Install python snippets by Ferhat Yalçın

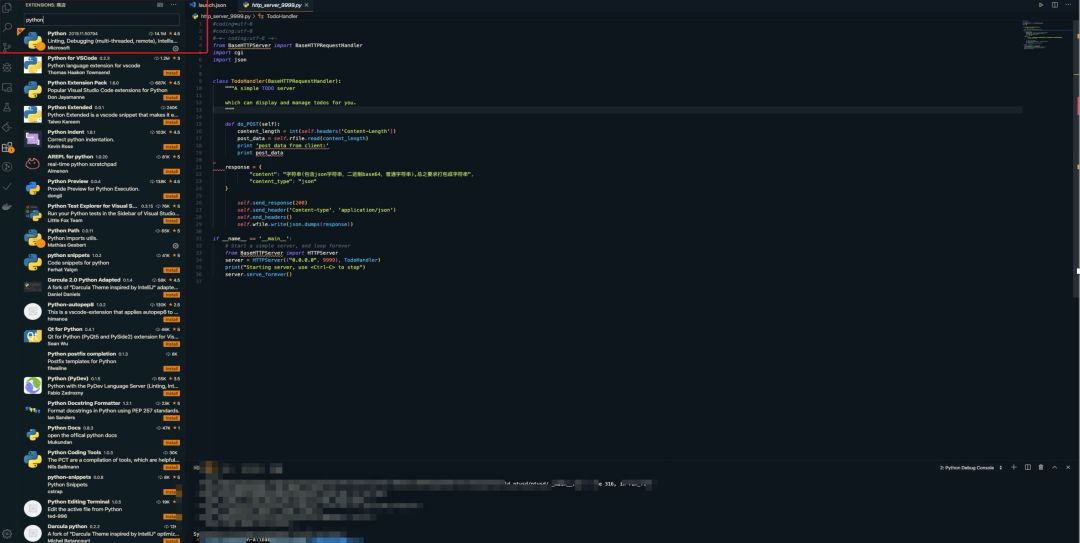tap(172, 270)
